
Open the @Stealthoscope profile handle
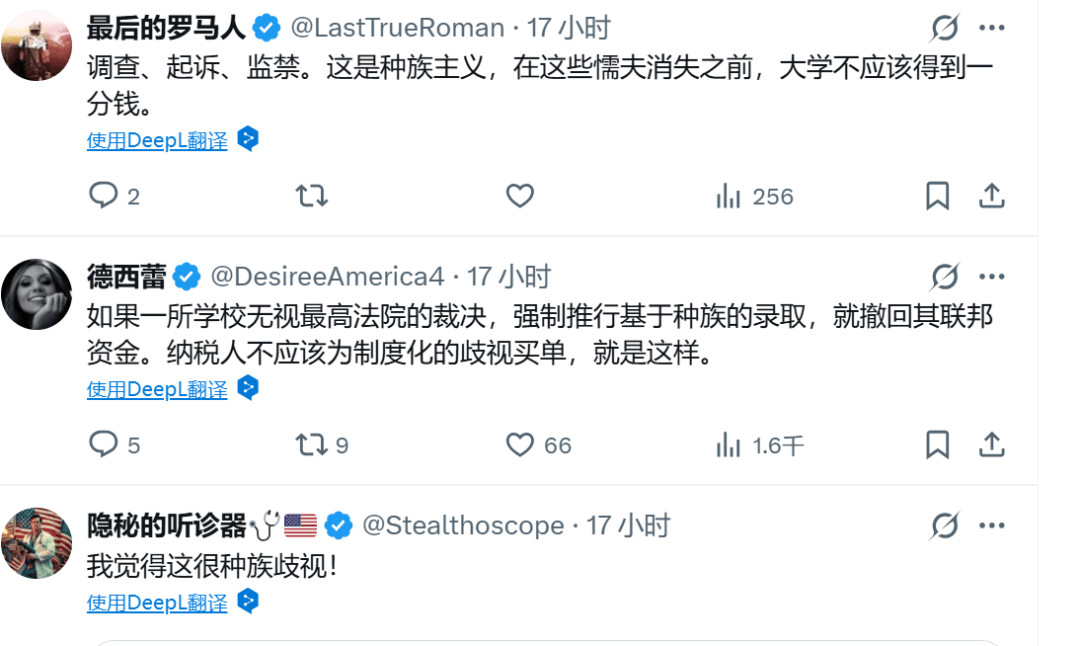pos(462,525)
